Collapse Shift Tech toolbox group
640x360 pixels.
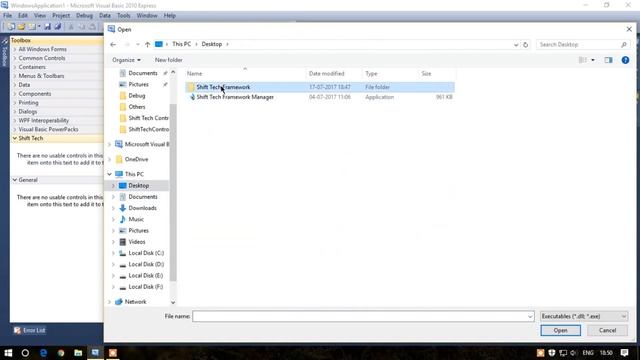pos(15,138)
